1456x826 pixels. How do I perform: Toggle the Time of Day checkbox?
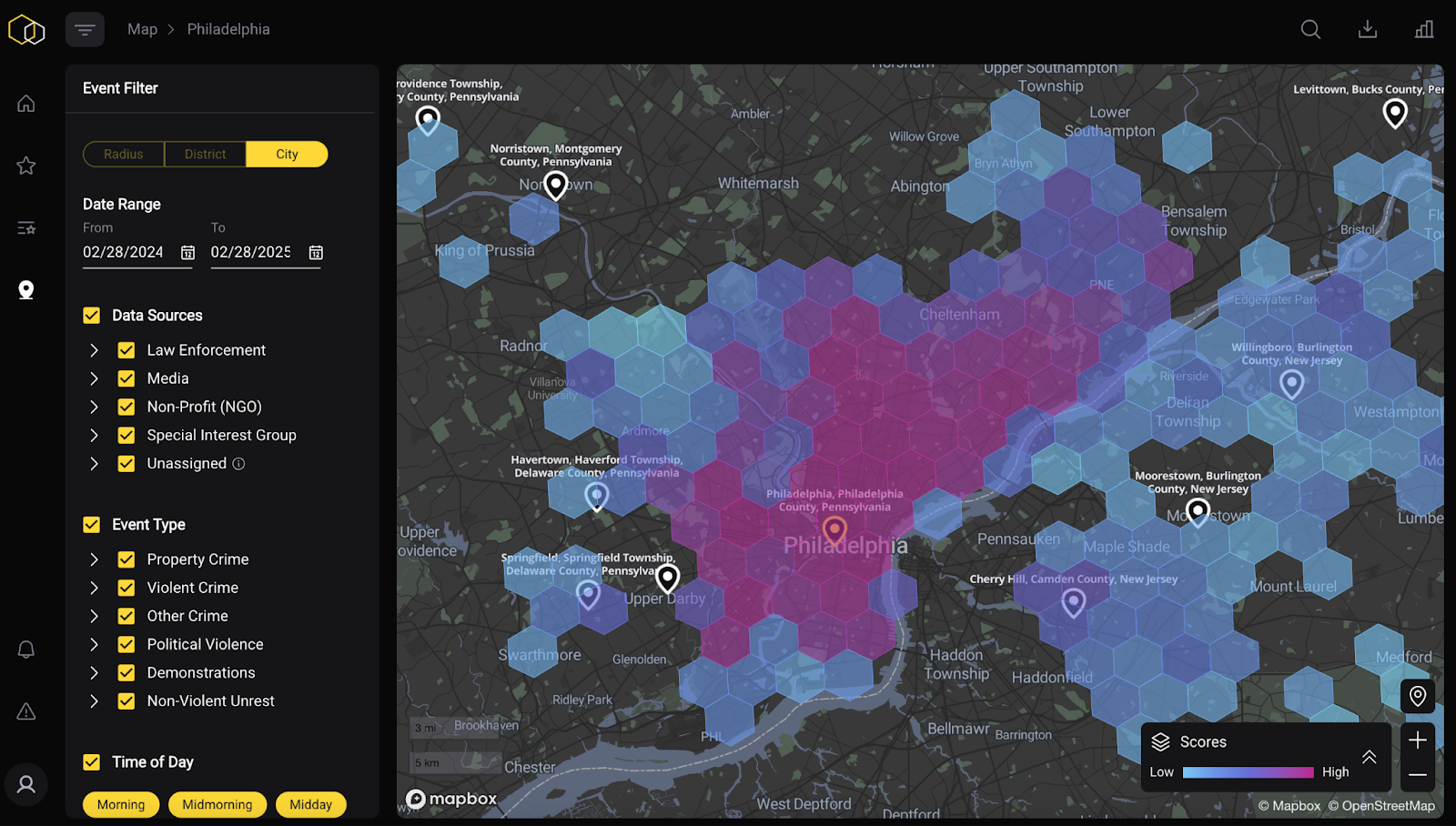(92, 762)
